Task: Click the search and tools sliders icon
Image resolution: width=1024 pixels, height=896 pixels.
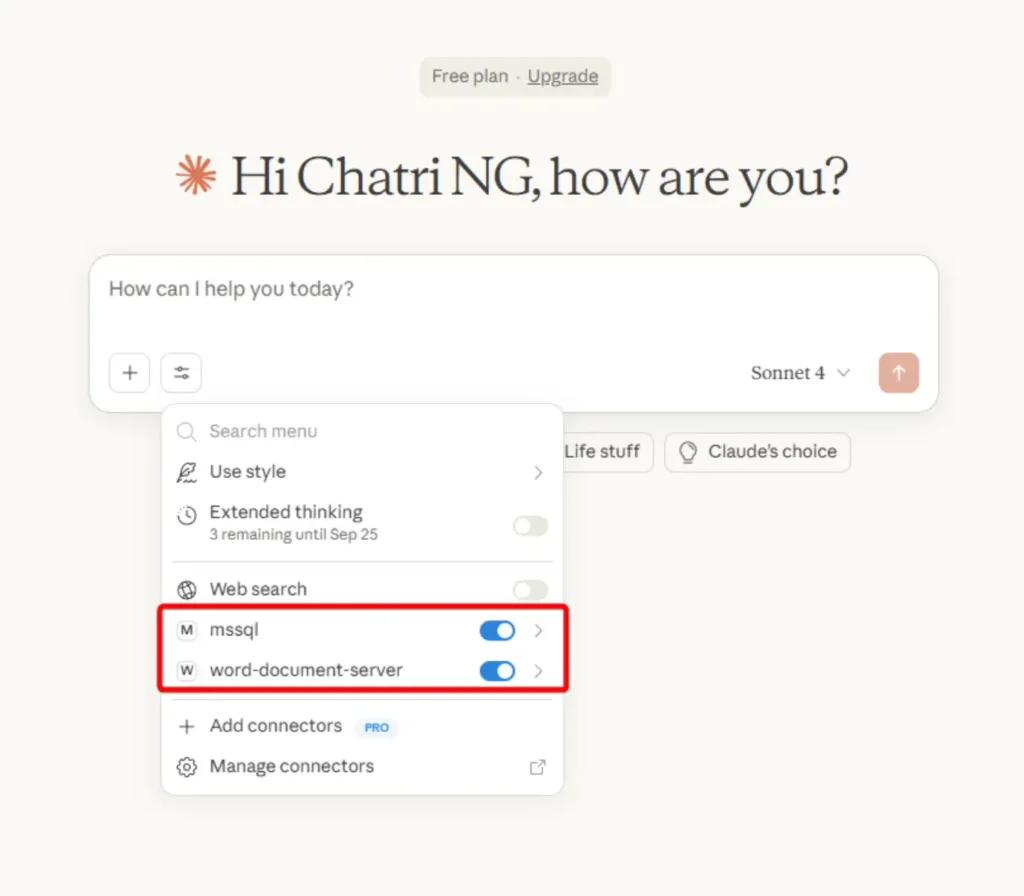Action: click(181, 373)
